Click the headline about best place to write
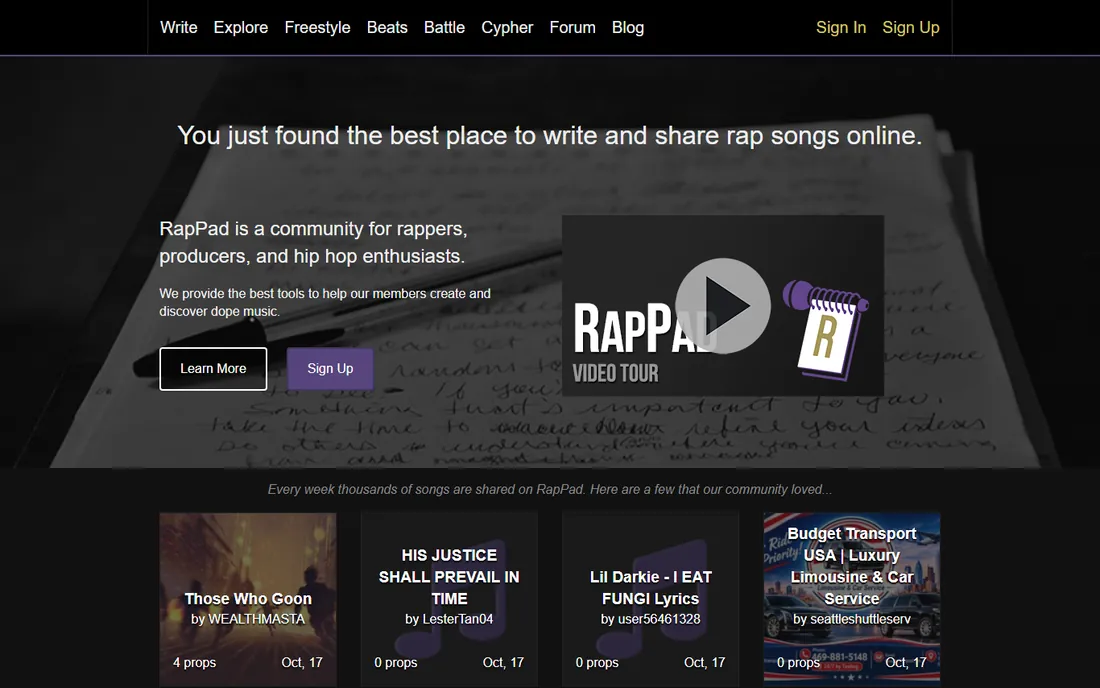Viewport: 1100px width, 688px height. pyautogui.click(x=549, y=135)
